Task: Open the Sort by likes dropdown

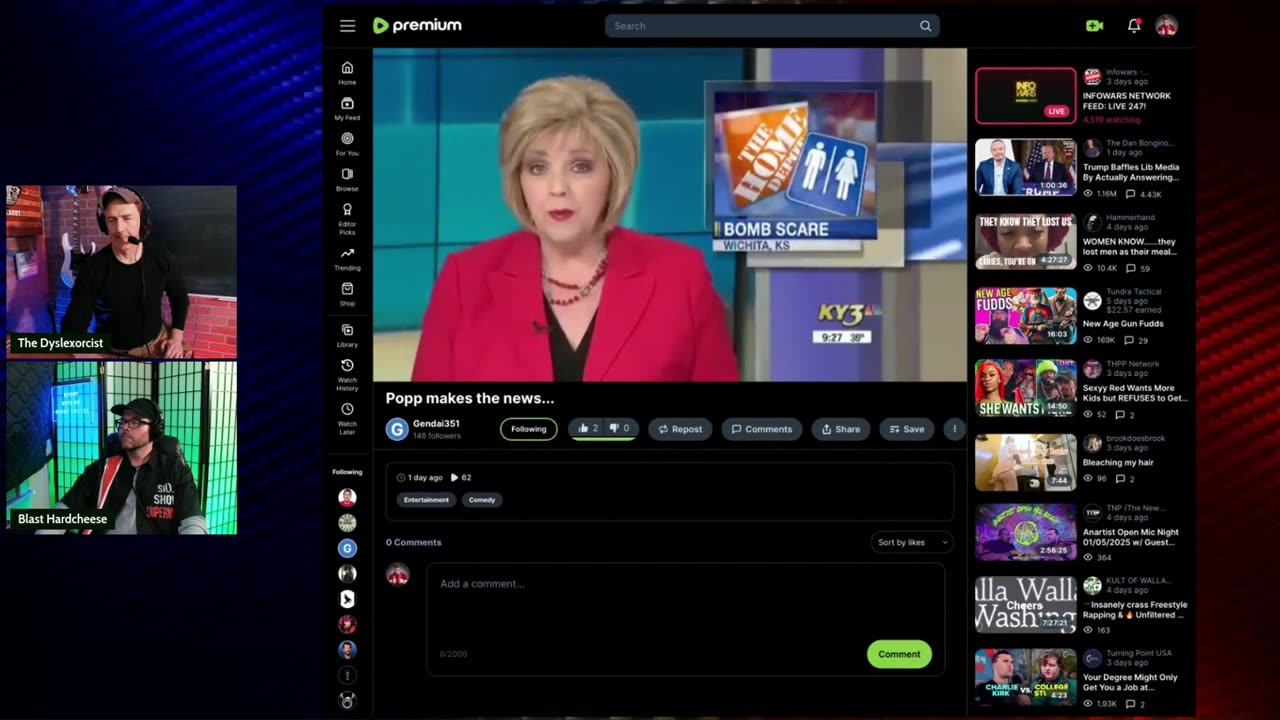Action: 911,542
